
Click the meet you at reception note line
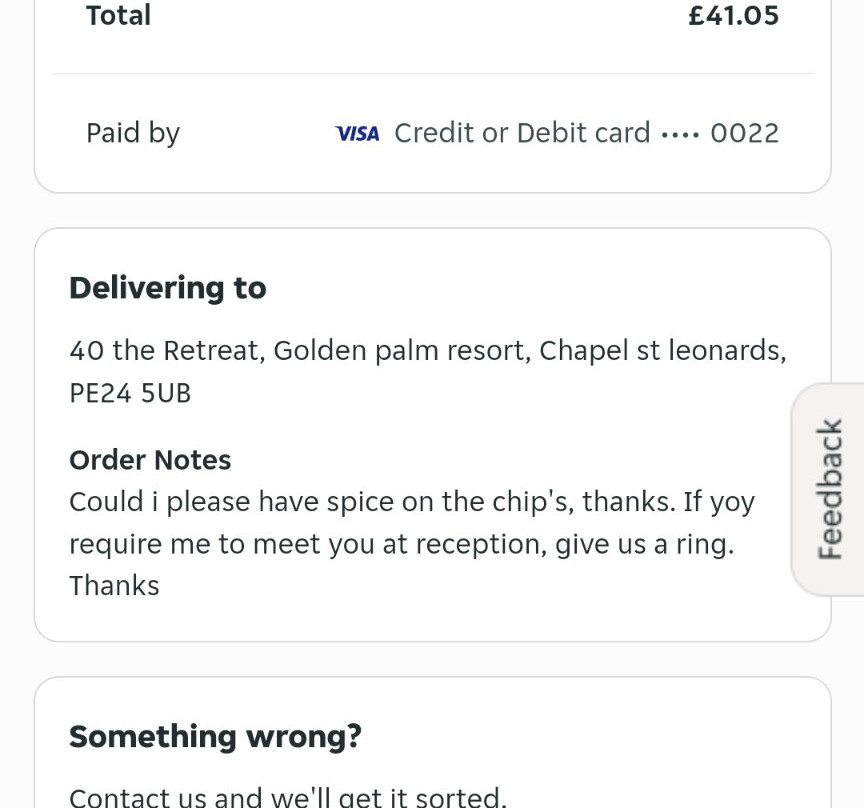(x=400, y=544)
